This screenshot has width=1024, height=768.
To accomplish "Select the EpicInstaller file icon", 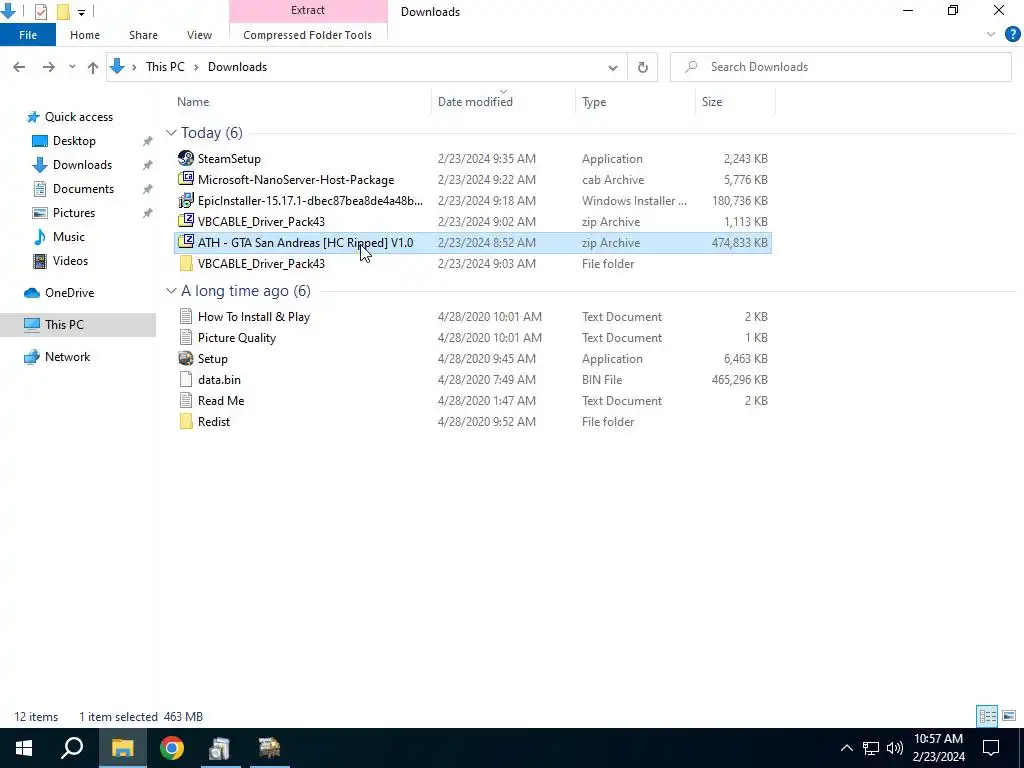I will [x=186, y=200].
